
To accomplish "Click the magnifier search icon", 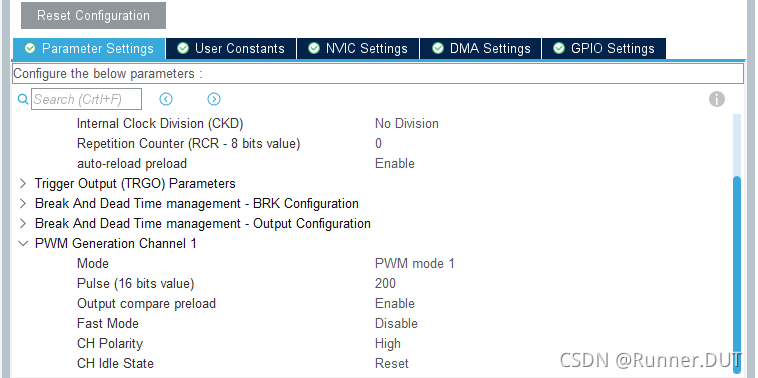I will click(23, 99).
